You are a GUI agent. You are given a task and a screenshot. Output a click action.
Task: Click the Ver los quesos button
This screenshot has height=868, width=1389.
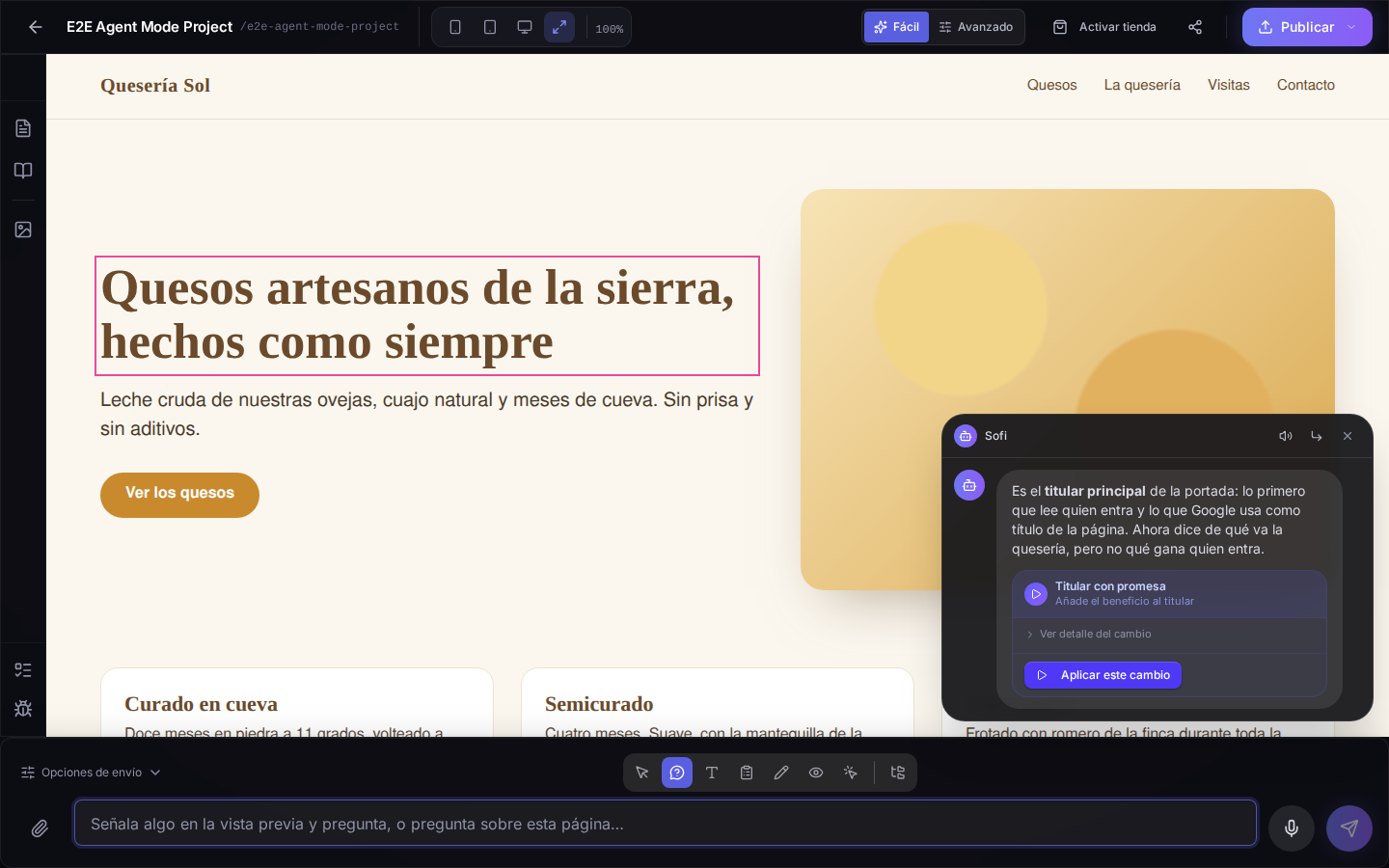[x=179, y=495]
